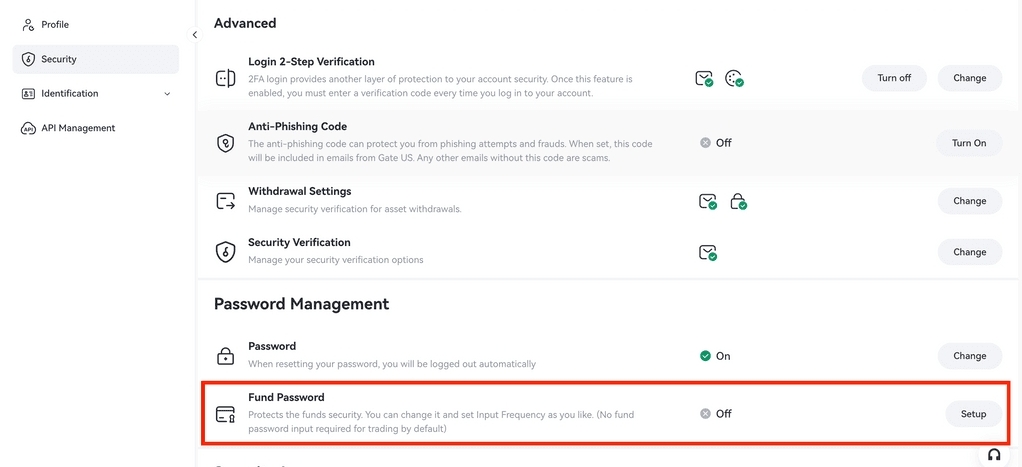Image resolution: width=1022 pixels, height=467 pixels.
Task: Click the Withdrawal Settings arrow icon
Action: (225, 201)
